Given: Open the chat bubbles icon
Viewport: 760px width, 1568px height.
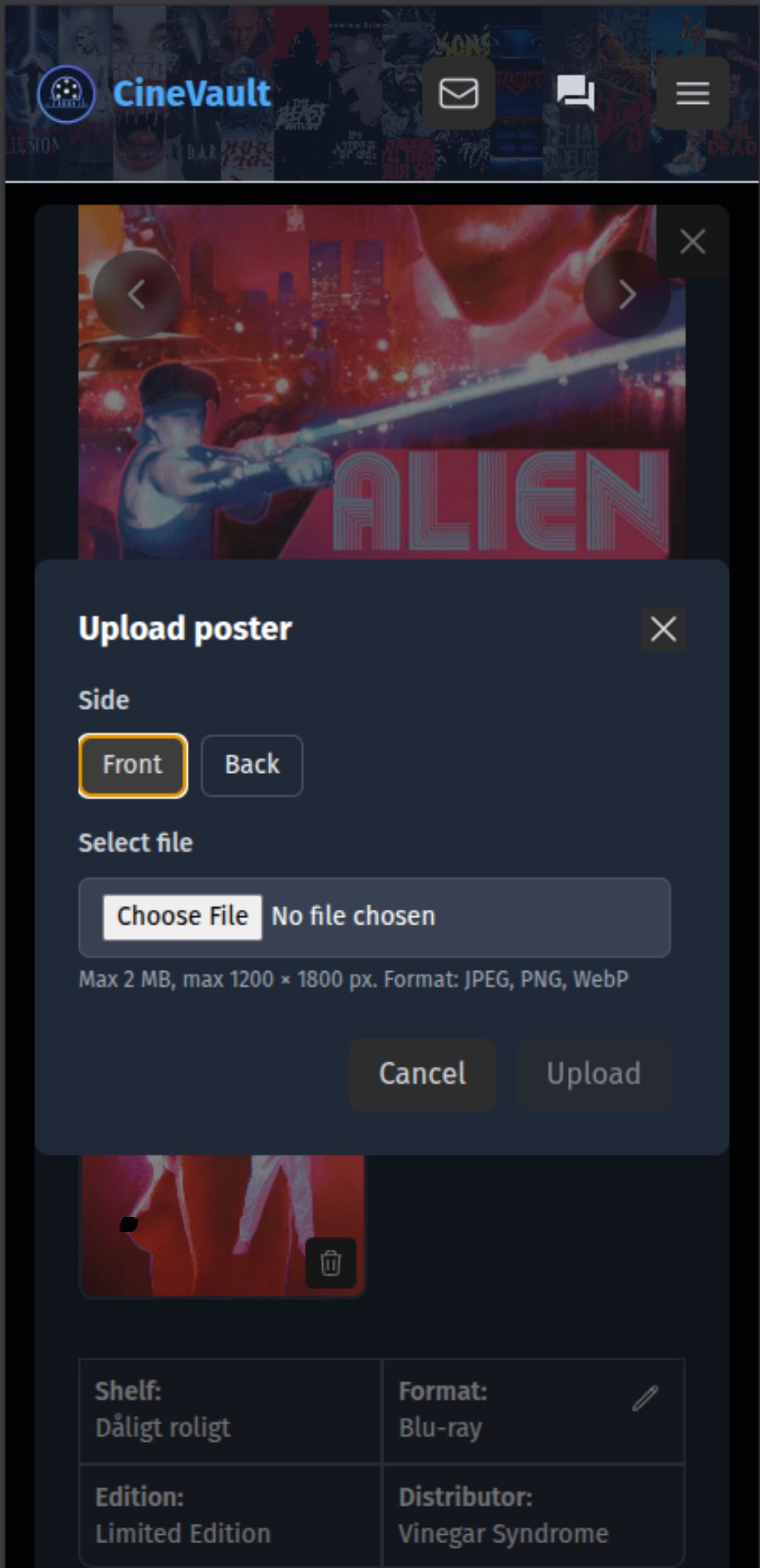Looking at the screenshot, I should pos(575,93).
